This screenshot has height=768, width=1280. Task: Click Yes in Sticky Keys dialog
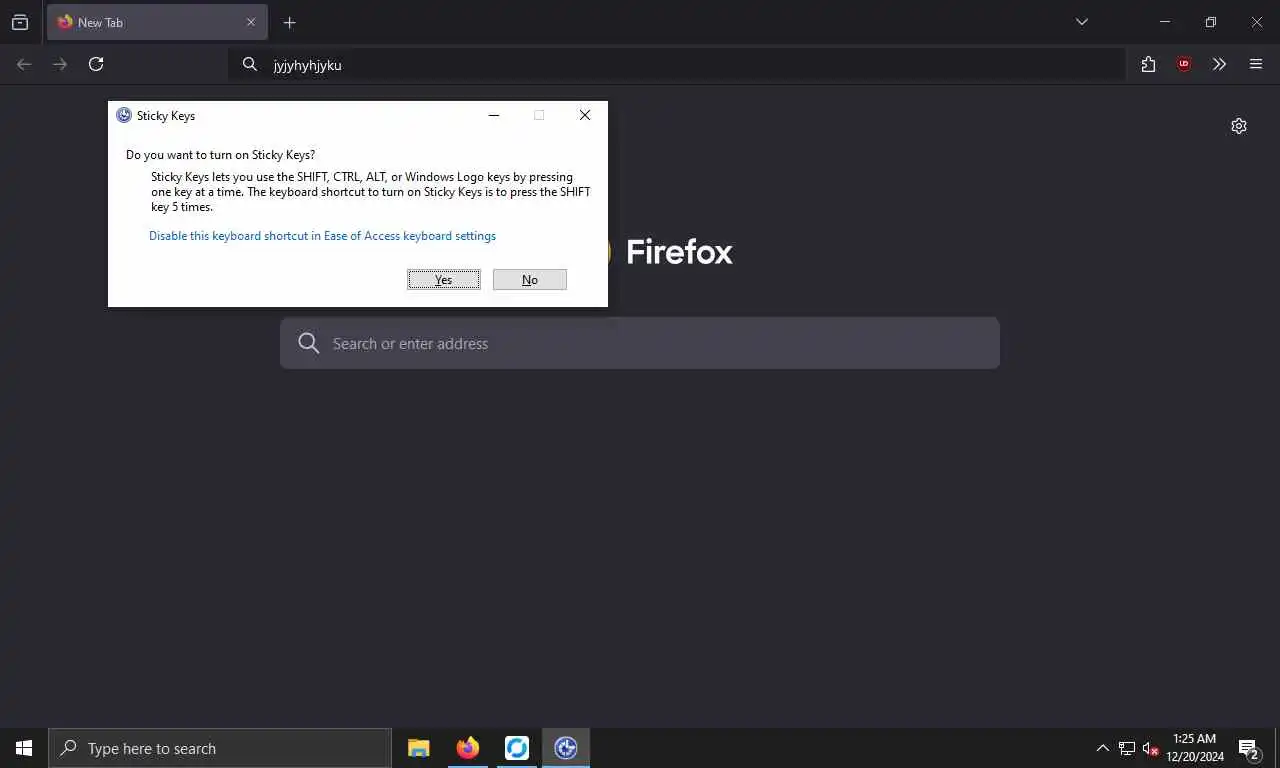tap(444, 280)
